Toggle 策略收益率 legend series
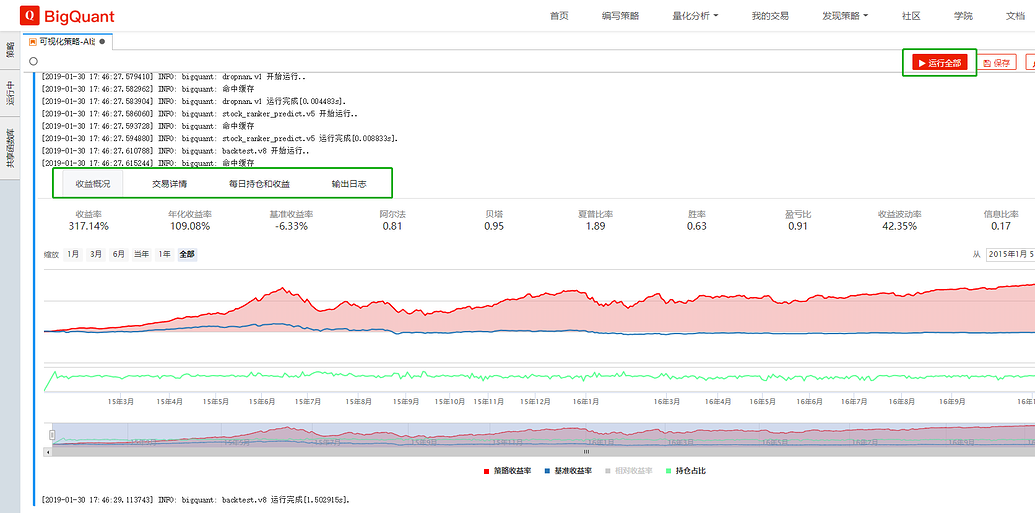Image resolution: width=1035 pixels, height=513 pixels. tap(508, 471)
